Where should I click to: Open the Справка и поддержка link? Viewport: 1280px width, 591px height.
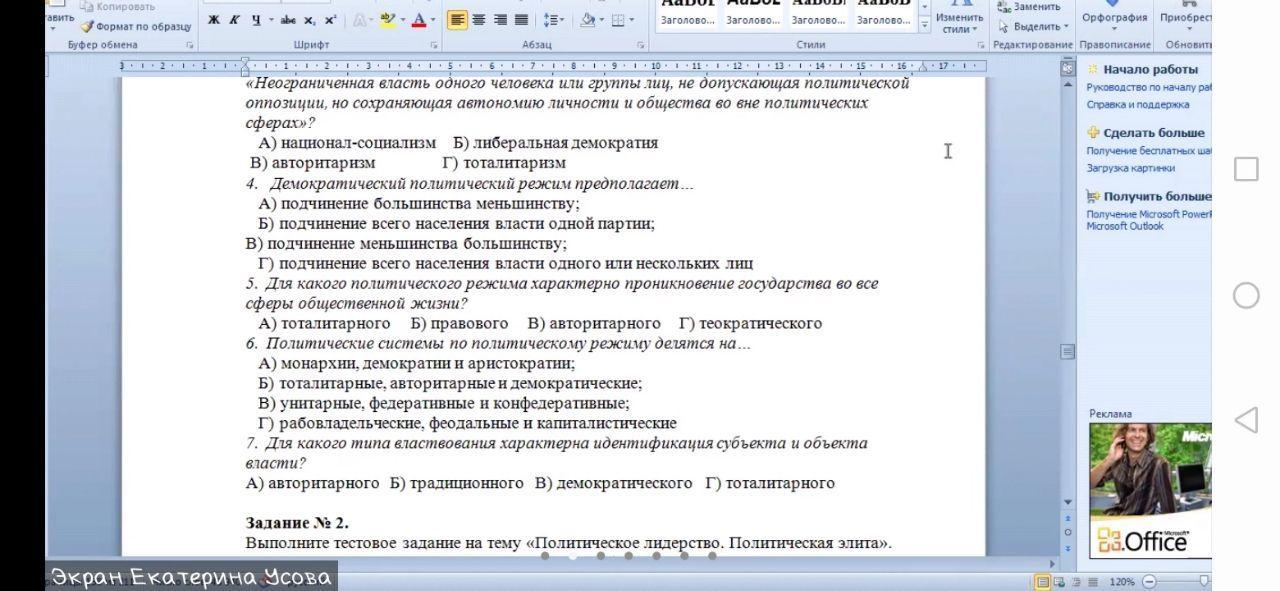point(1138,104)
